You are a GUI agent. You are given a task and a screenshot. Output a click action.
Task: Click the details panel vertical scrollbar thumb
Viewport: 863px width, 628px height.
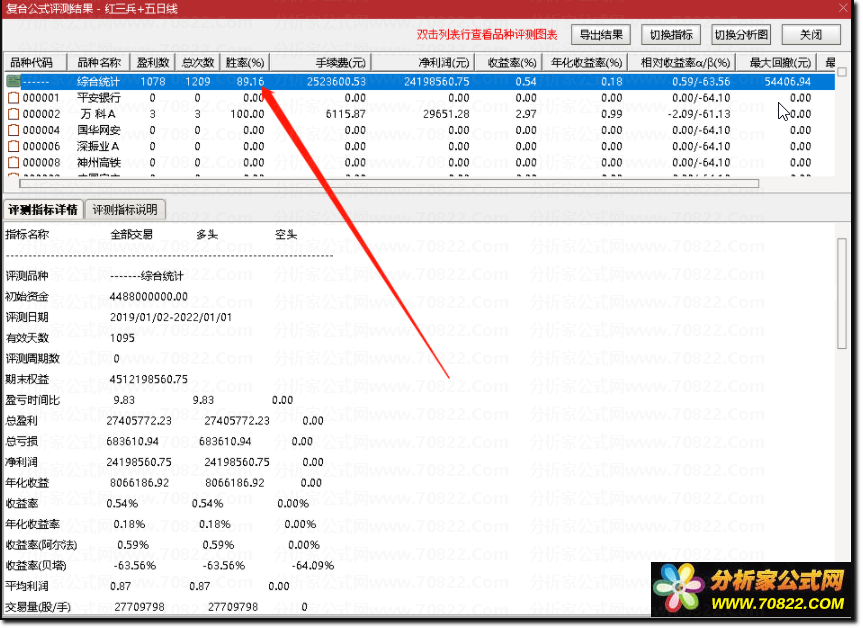(842, 293)
